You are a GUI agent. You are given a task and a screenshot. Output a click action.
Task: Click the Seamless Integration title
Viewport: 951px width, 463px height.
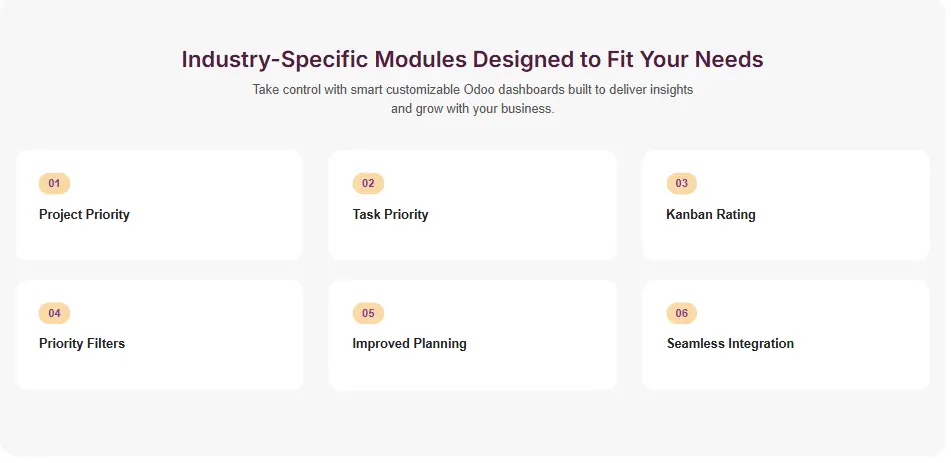[x=730, y=344]
